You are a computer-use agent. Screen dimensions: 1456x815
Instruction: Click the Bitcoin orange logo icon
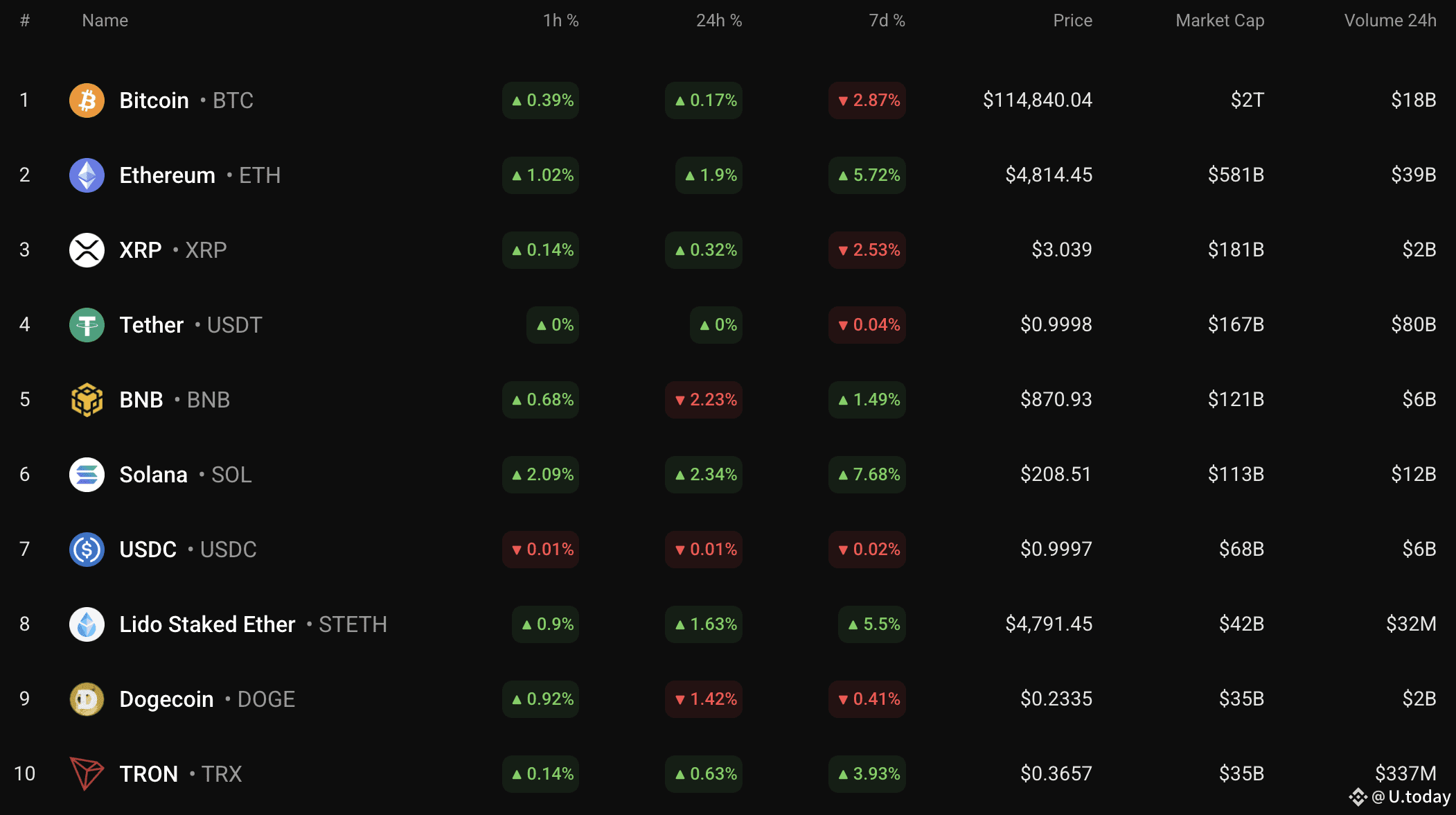(x=87, y=100)
